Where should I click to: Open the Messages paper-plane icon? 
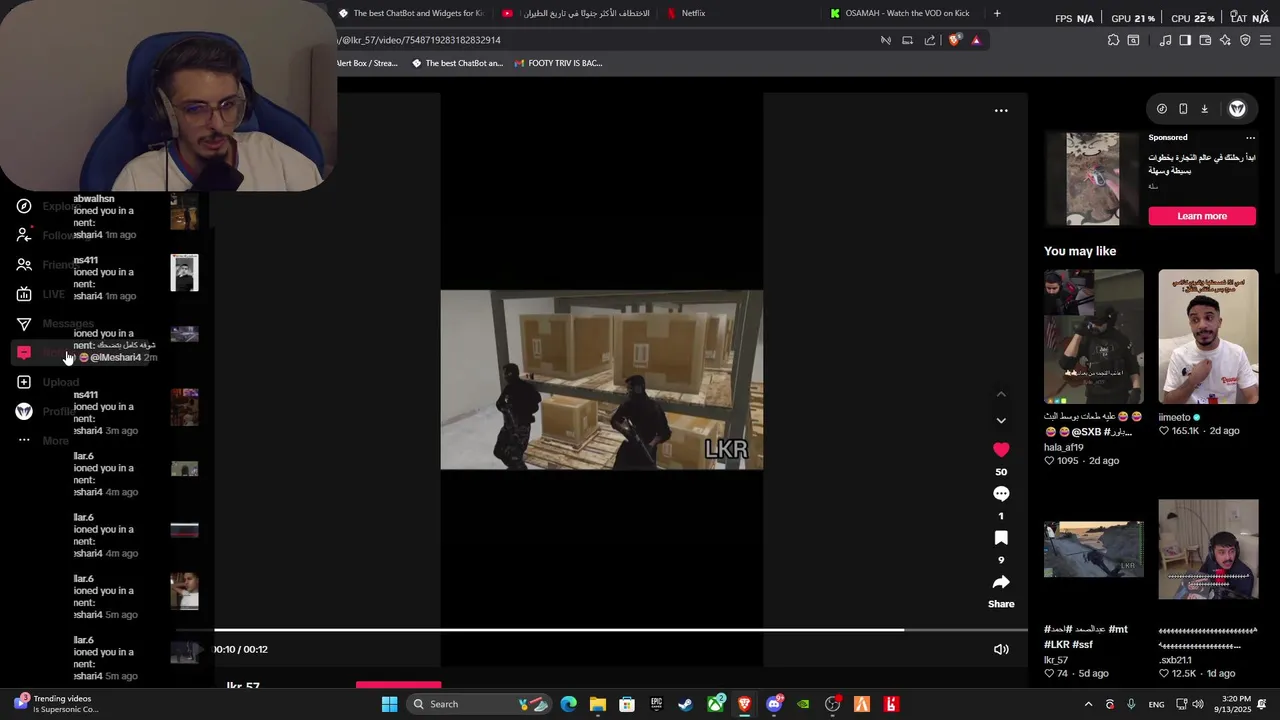[24, 324]
